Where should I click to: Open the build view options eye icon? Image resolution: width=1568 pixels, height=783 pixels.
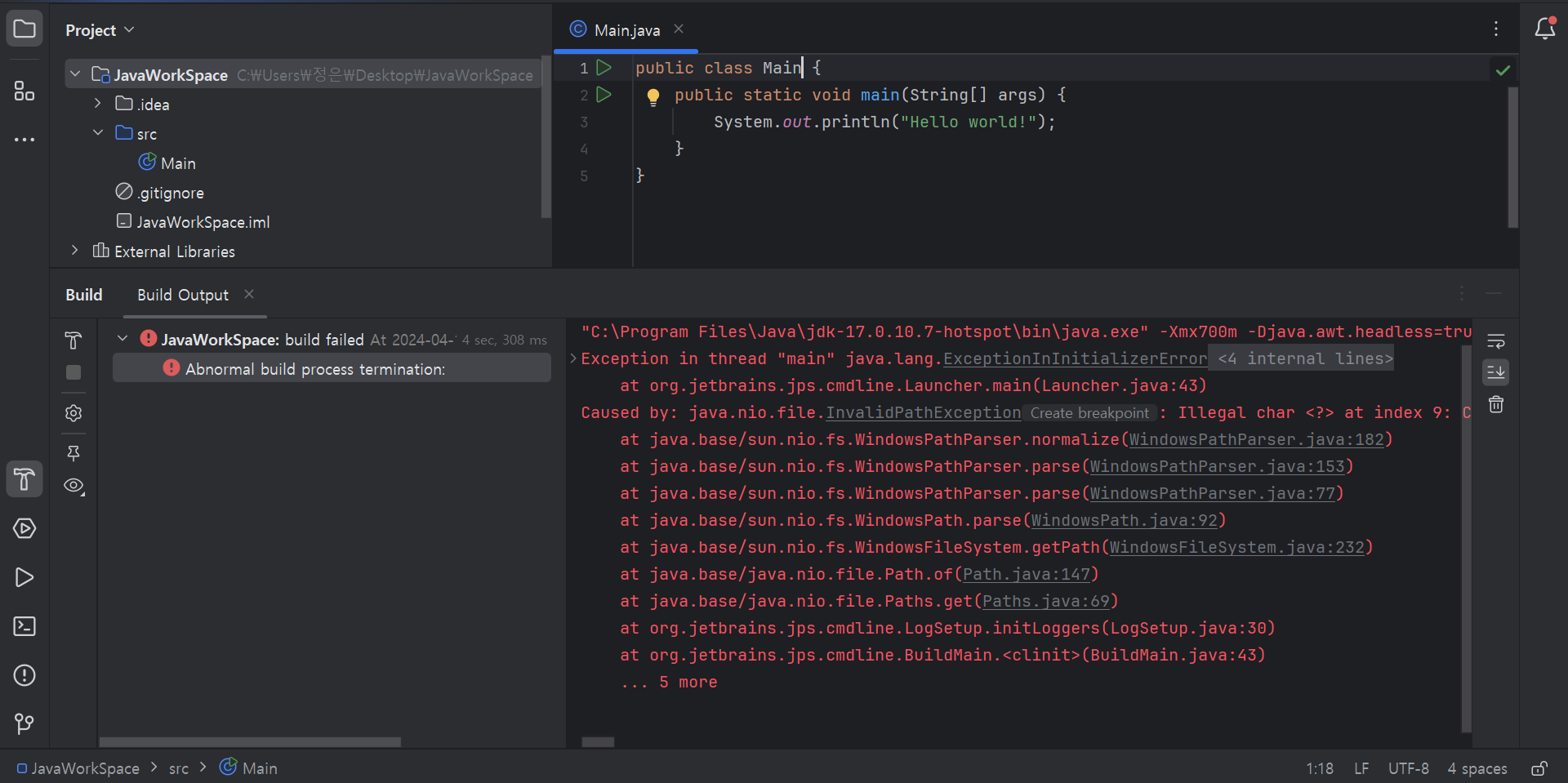pos(74,486)
